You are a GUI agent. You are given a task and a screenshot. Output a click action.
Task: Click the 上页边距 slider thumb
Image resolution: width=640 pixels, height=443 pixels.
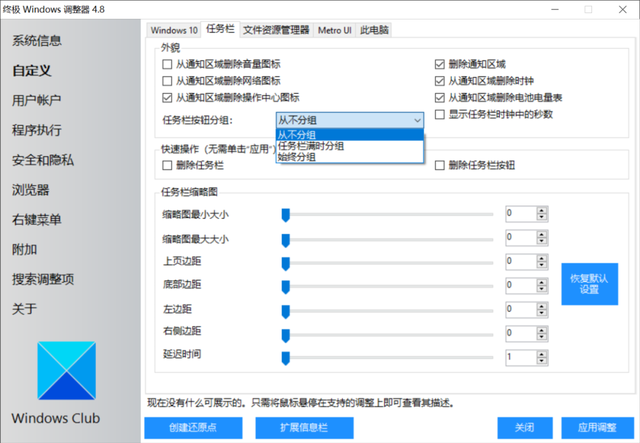click(x=286, y=263)
